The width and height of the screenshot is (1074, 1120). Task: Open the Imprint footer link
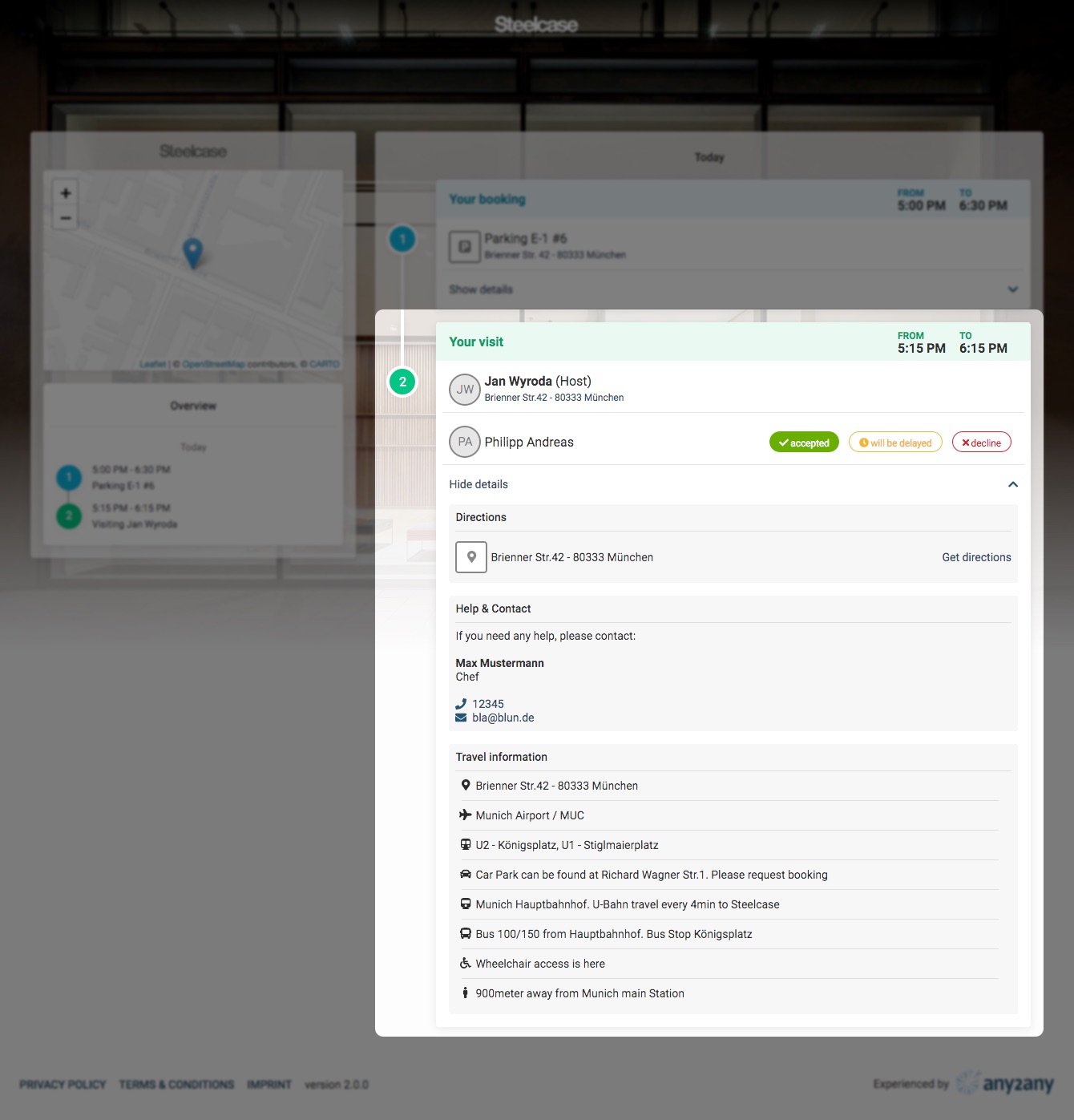[x=269, y=1085]
